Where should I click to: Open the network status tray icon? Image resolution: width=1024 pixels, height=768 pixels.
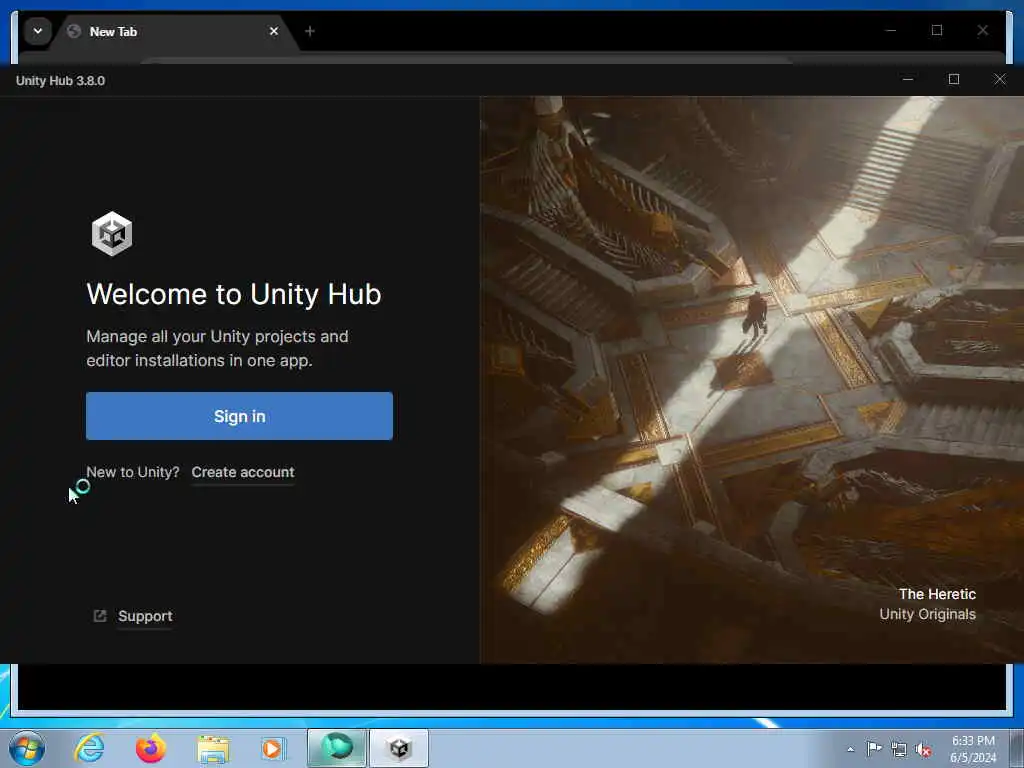click(899, 750)
